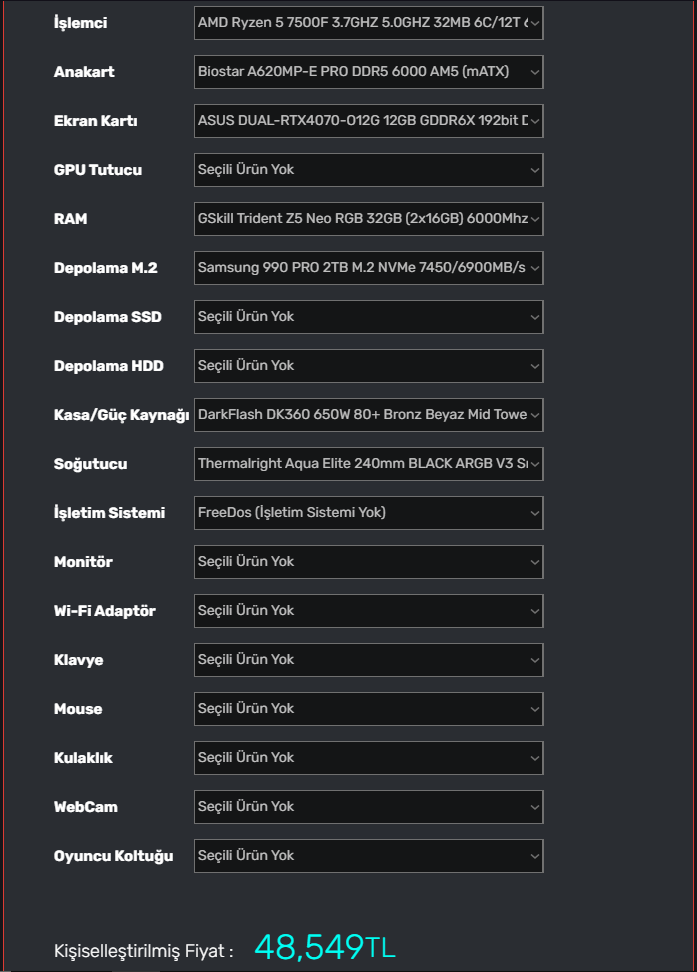Open the Ekran Kartı graphics card dropdown
This screenshot has width=697, height=972.
tap(368, 121)
